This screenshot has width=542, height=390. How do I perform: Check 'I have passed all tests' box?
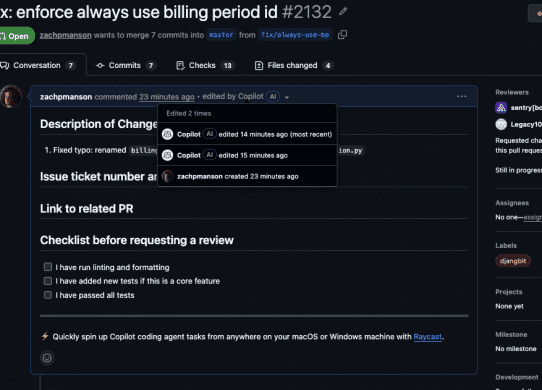click(x=48, y=295)
